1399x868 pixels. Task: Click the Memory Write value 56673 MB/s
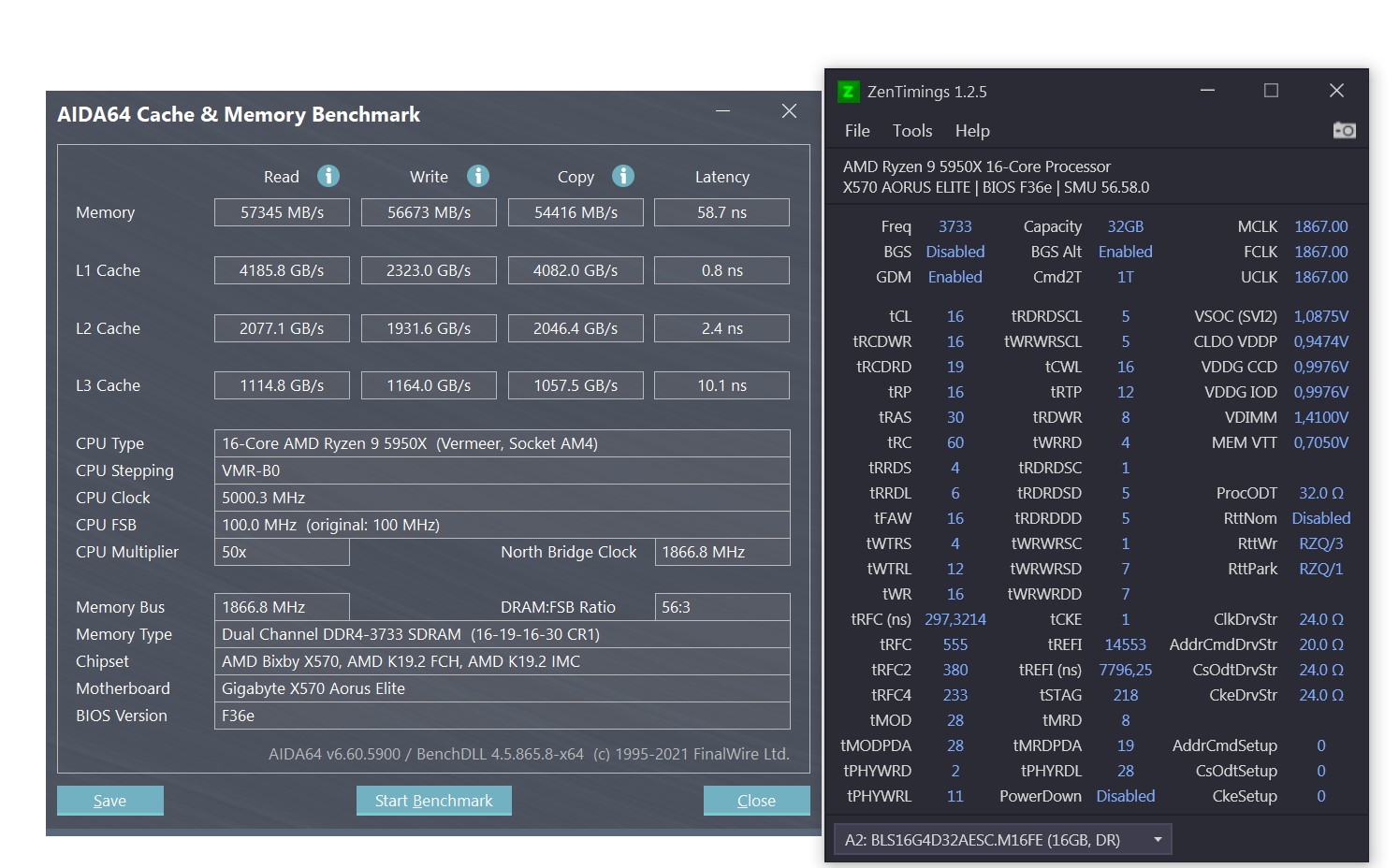tap(429, 212)
